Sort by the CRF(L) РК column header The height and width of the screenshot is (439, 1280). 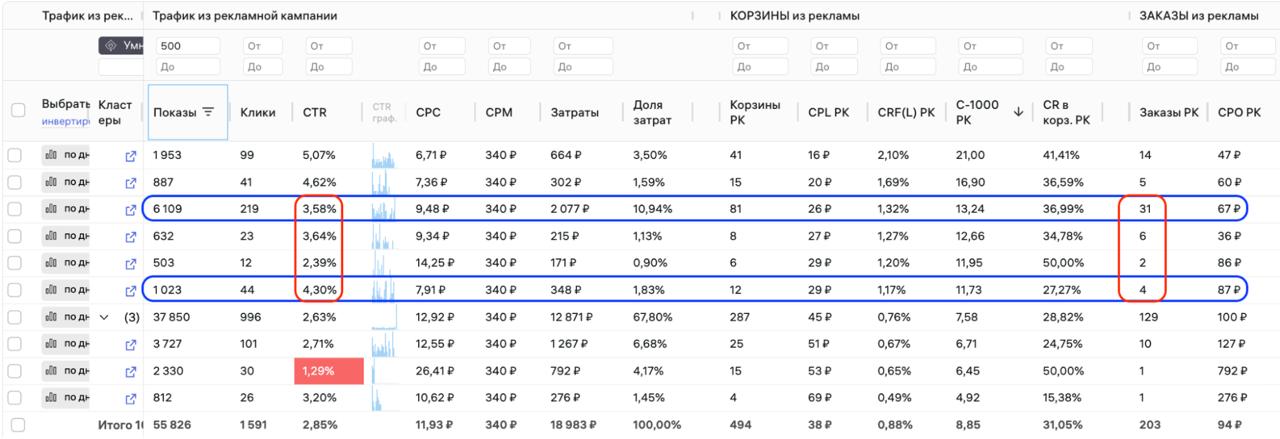[x=906, y=112]
